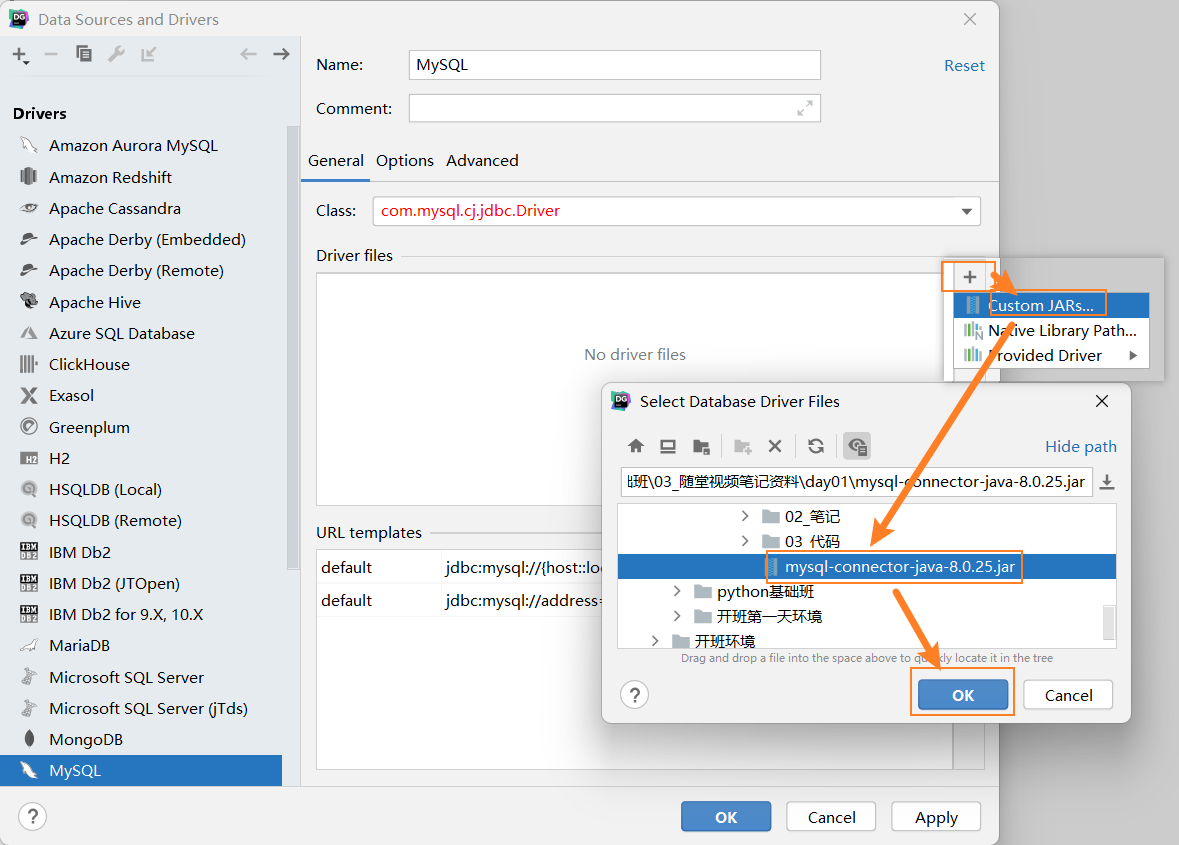Open the Class dropdown arrow
1179x845 pixels.
[967, 211]
